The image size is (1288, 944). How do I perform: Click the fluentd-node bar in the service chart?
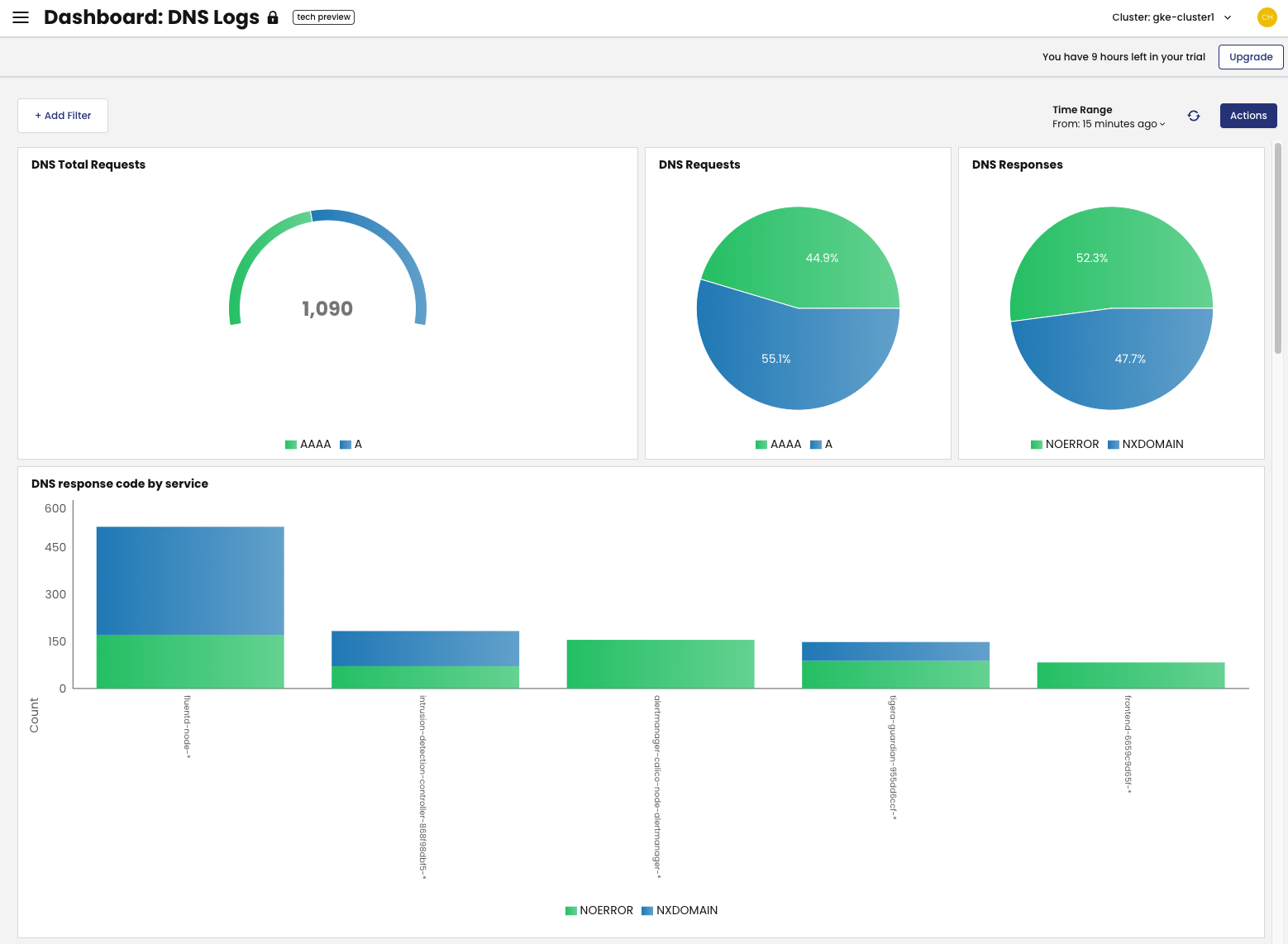189,603
